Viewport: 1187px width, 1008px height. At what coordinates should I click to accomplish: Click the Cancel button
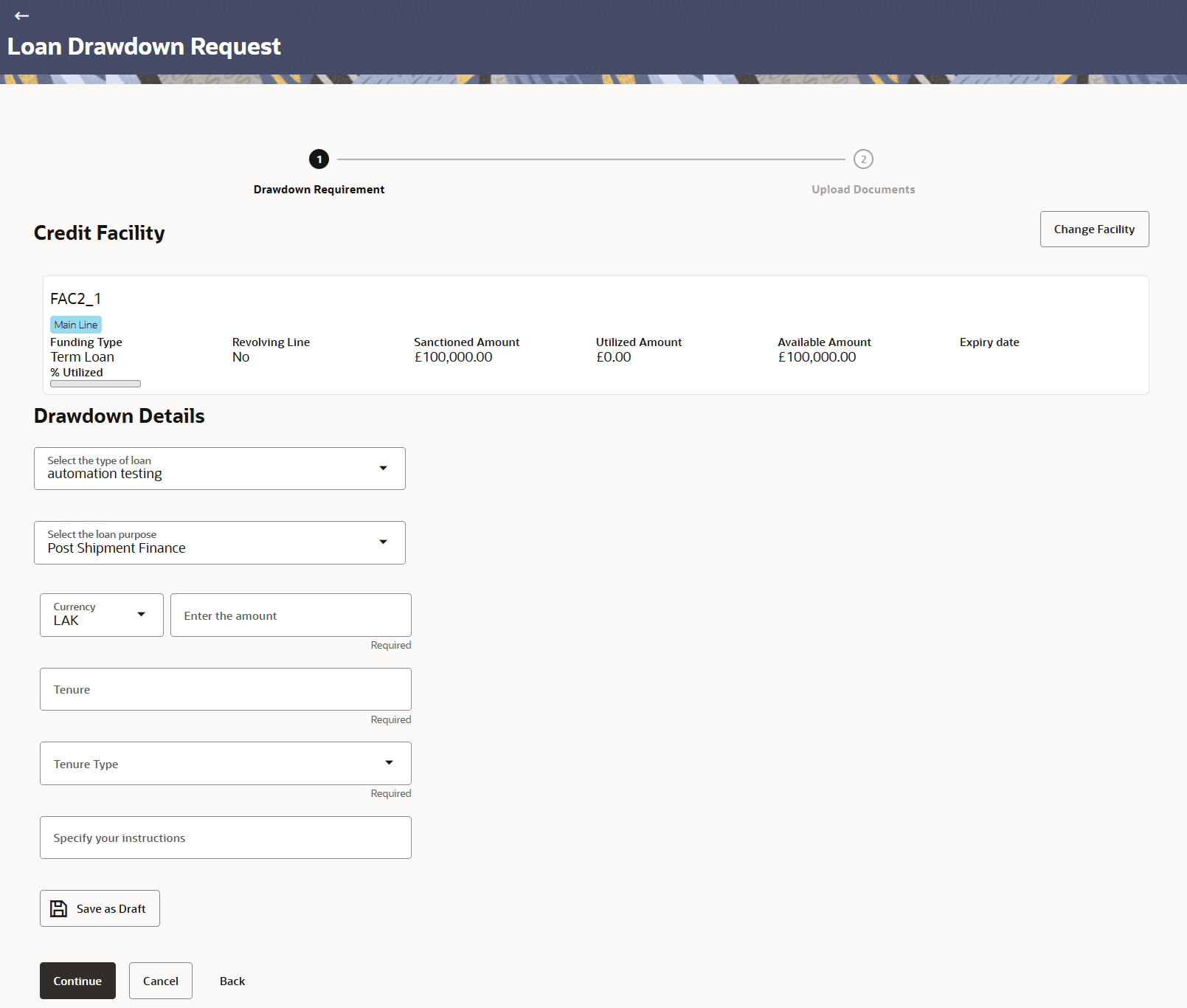point(161,981)
